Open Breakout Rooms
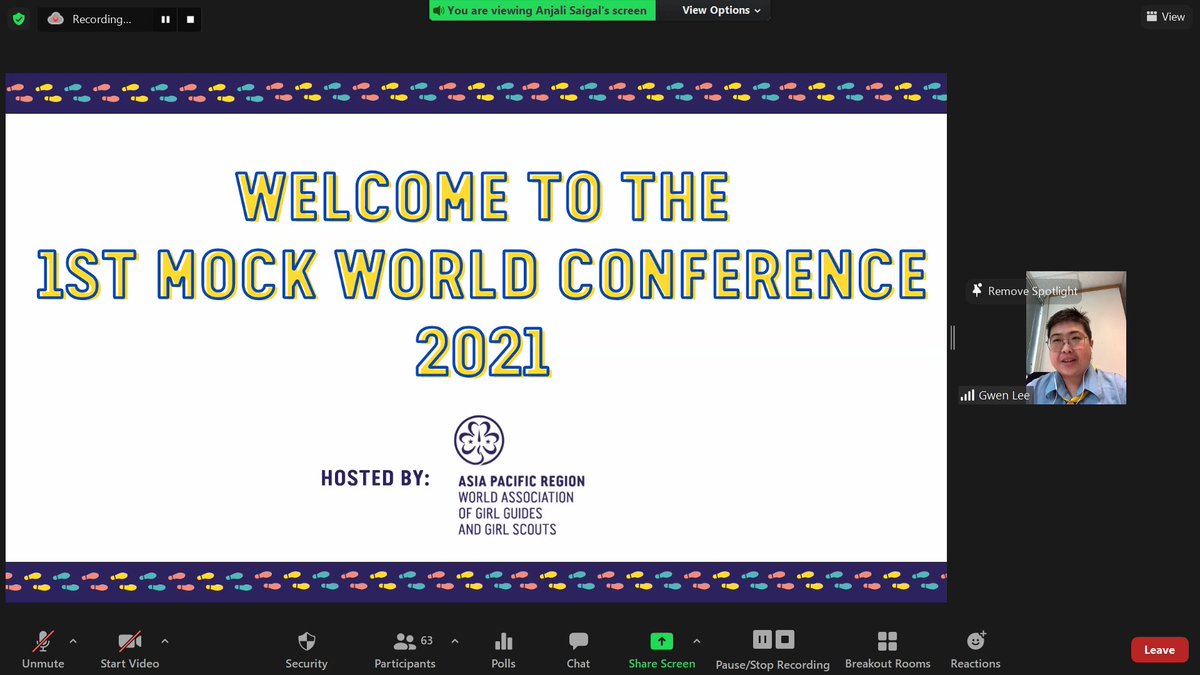1200x675 pixels. pyautogui.click(x=887, y=649)
